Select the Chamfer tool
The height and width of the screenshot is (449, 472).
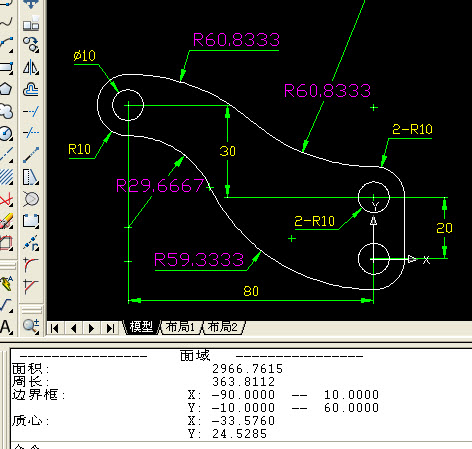pyautogui.click(x=31, y=287)
